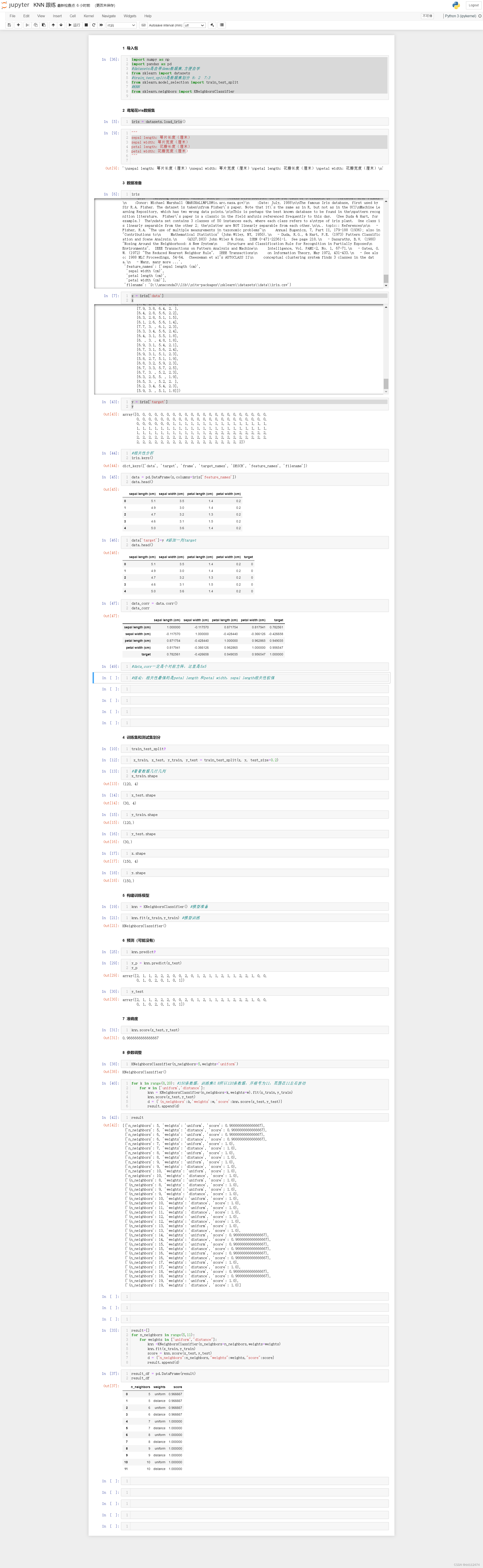Click the 最新检查点 checkpoint status text
Screen dimensions: 483x1568
[x=74, y=5]
